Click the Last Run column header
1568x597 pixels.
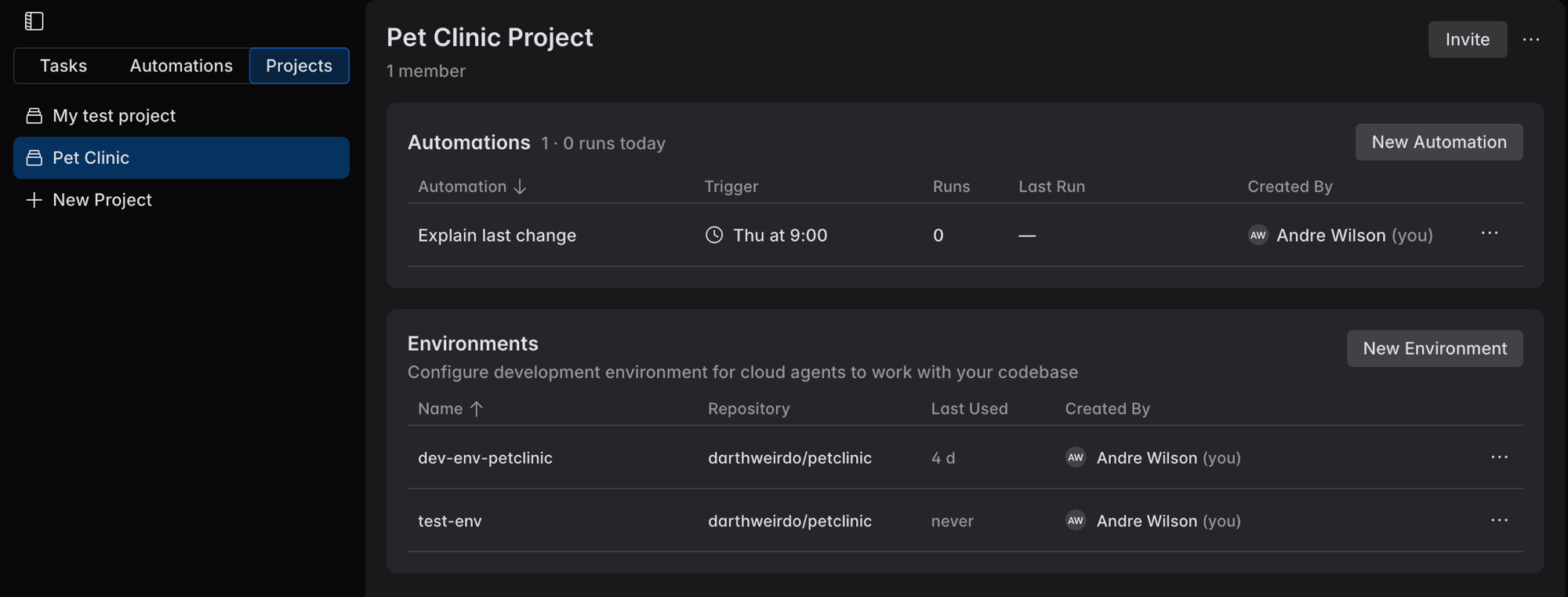tap(1051, 187)
